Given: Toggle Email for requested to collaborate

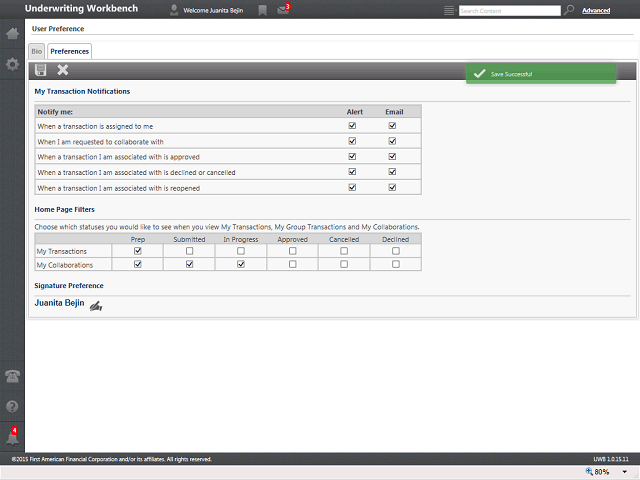Looking at the screenshot, I should [392, 141].
